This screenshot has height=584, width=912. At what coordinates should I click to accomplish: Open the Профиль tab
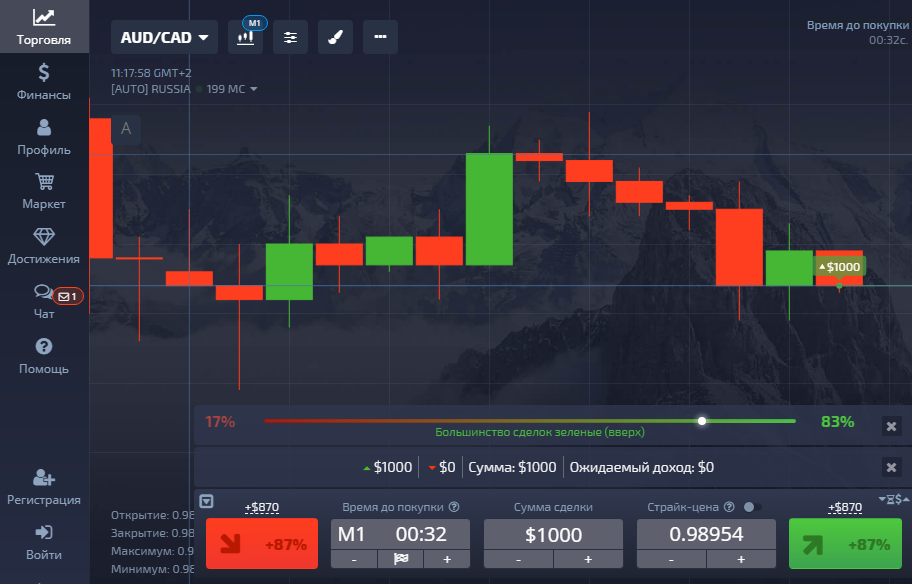click(x=44, y=137)
